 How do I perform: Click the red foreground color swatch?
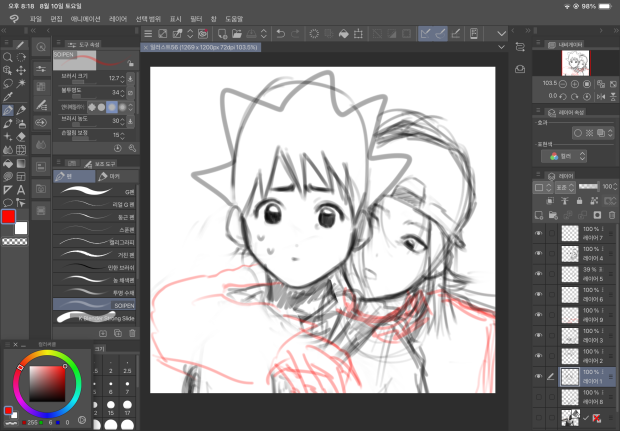point(9,217)
